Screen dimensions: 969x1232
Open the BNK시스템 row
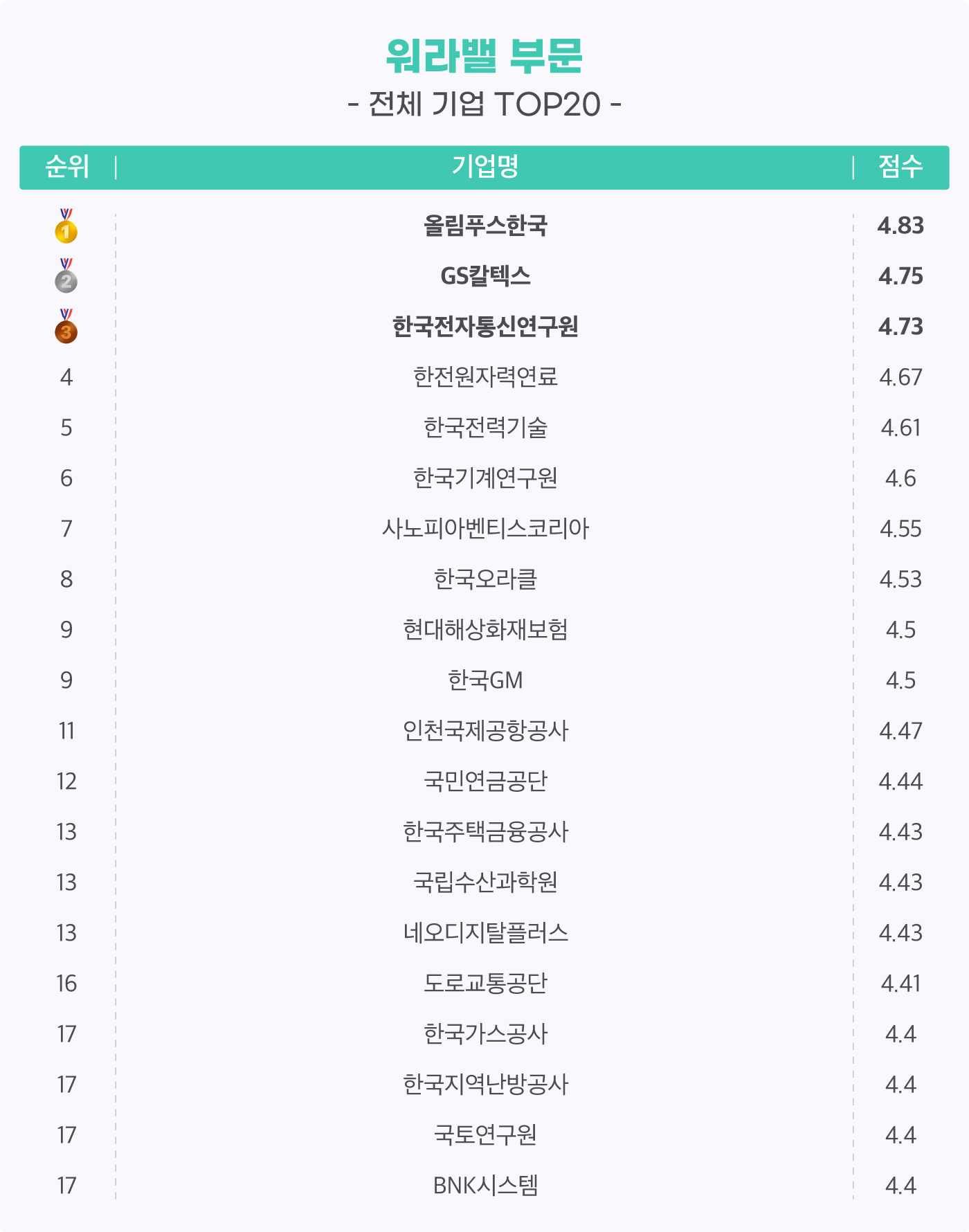485,1186
